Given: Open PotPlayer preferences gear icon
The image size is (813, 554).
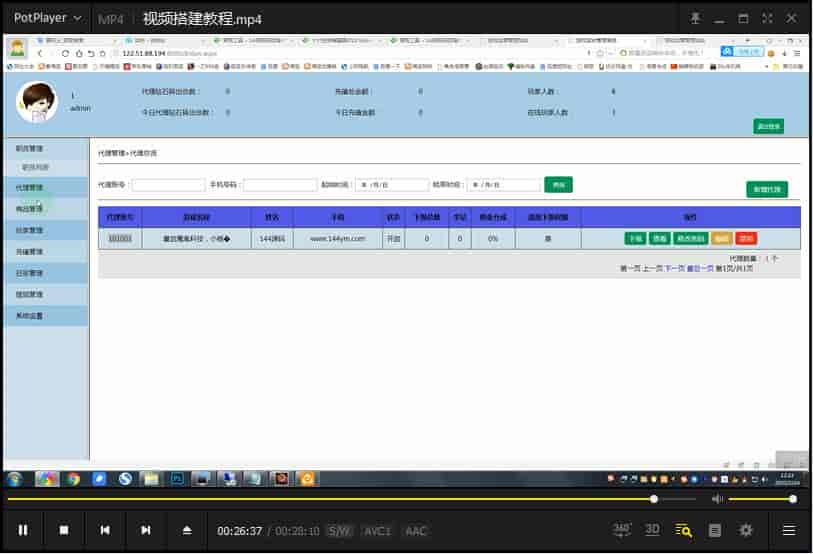Looking at the screenshot, I should (746, 530).
